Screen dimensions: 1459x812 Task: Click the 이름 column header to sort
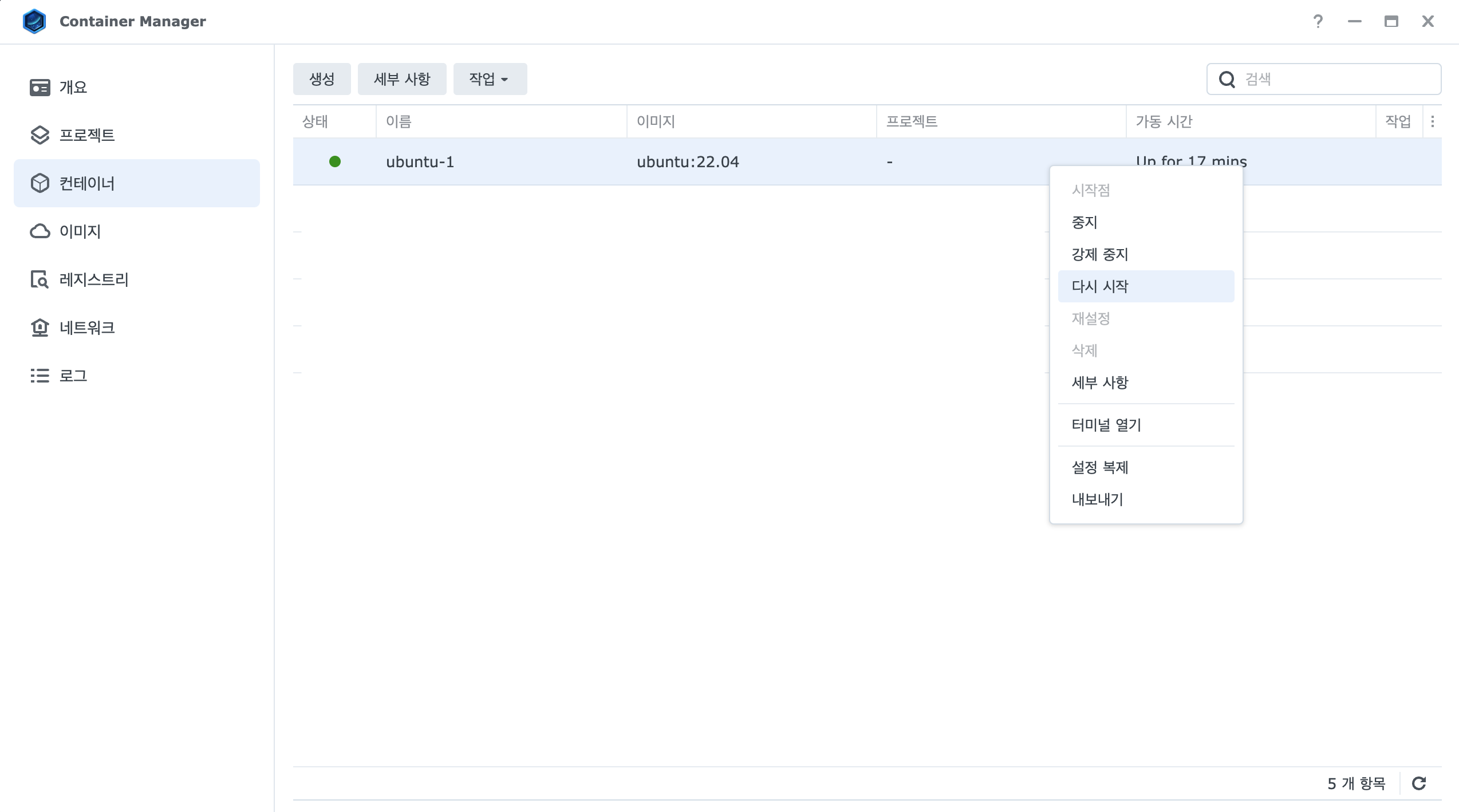399,121
